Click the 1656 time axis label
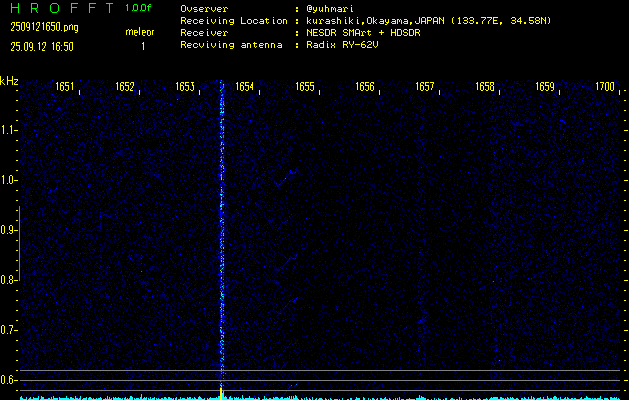Viewport: 629px width, 400px height. click(x=365, y=86)
